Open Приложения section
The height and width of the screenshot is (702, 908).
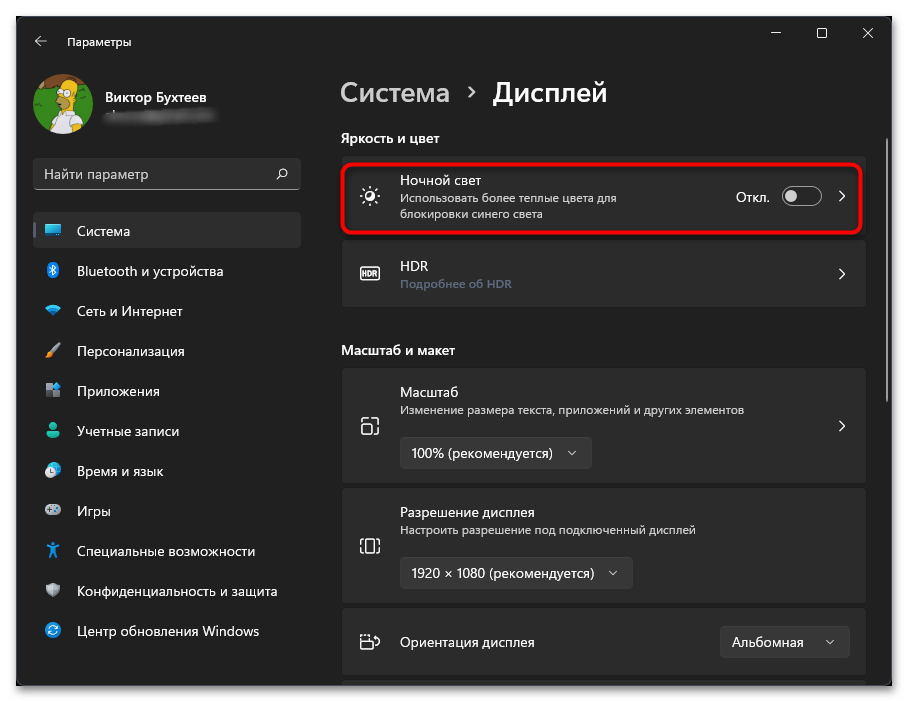pyautogui.click(x=167, y=390)
